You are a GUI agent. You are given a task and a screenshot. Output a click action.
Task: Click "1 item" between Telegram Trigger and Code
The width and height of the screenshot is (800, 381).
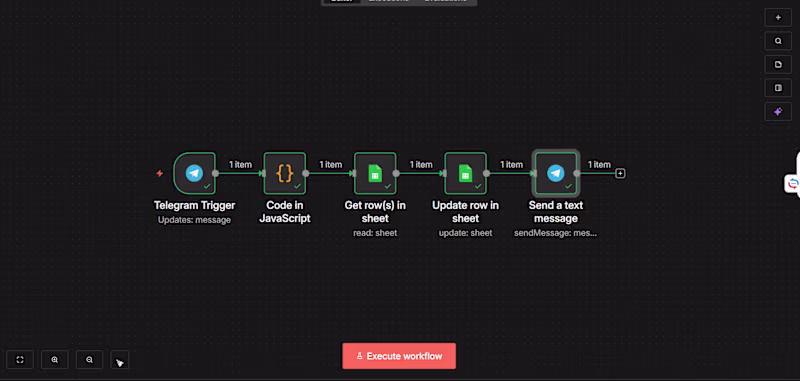240,165
